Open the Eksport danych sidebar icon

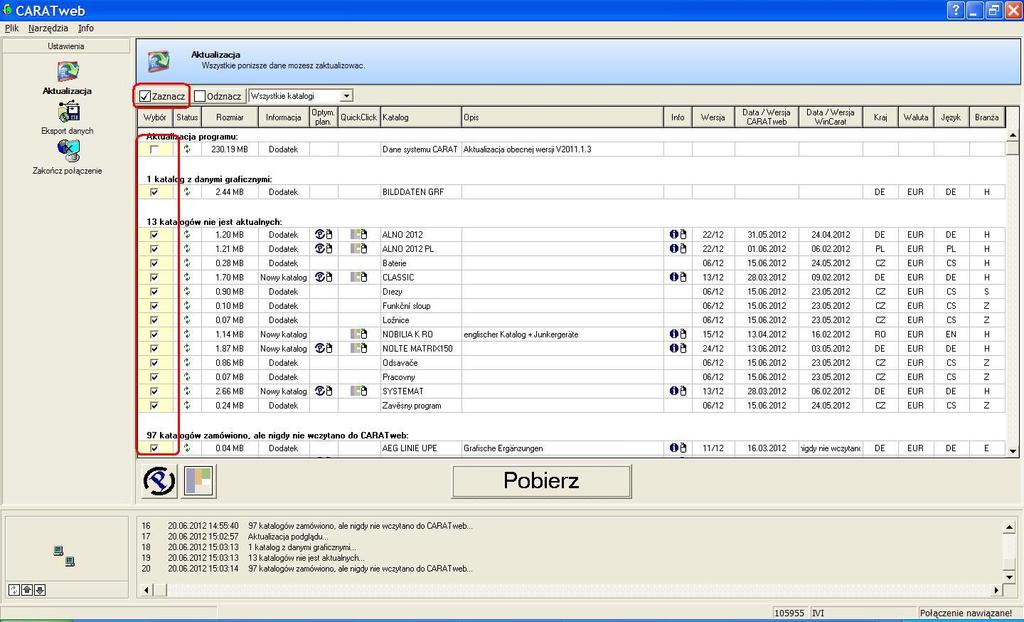click(x=67, y=112)
